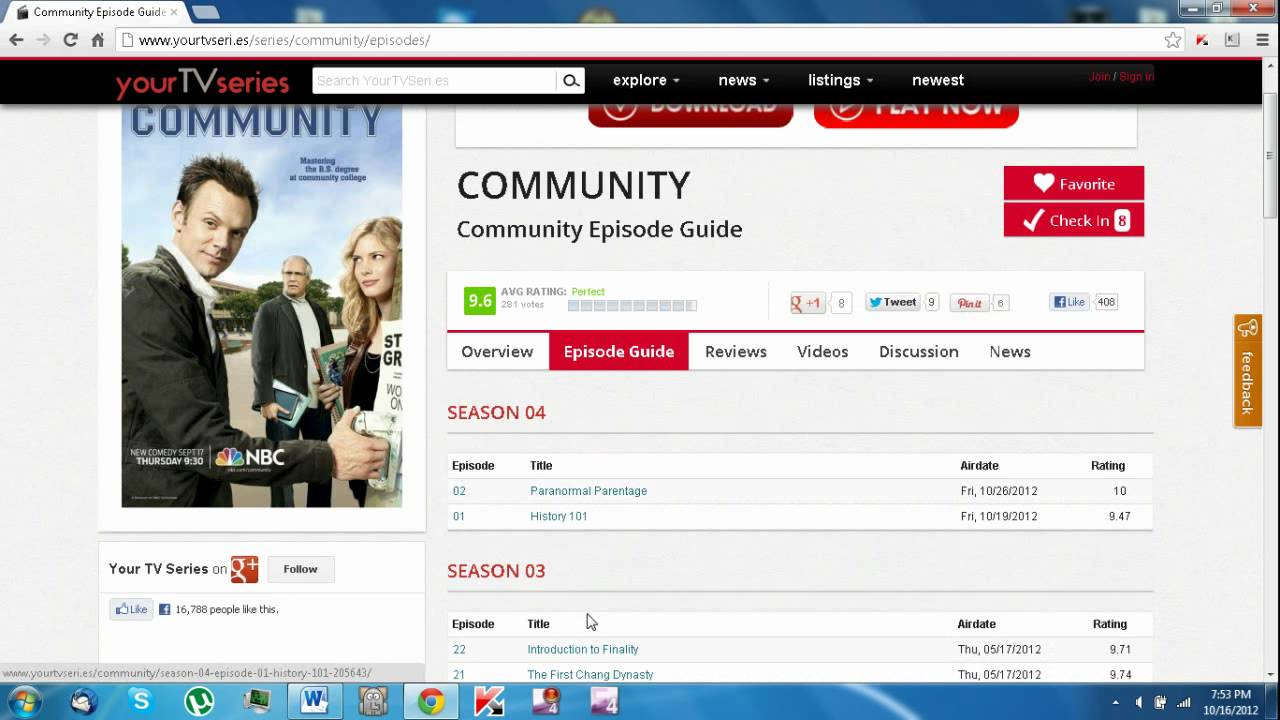Click the Community poster image
Screen dimensions: 1280x720
click(x=262, y=305)
